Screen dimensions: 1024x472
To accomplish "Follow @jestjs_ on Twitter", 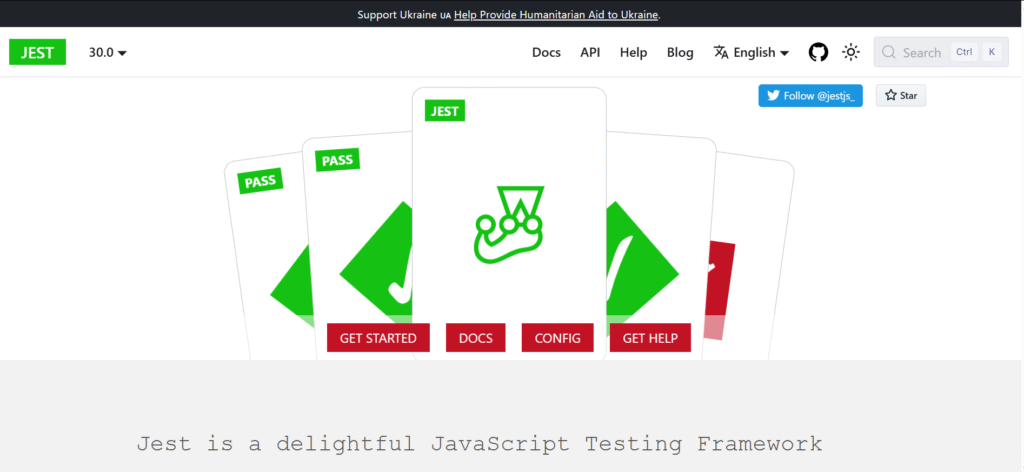I will pos(810,96).
